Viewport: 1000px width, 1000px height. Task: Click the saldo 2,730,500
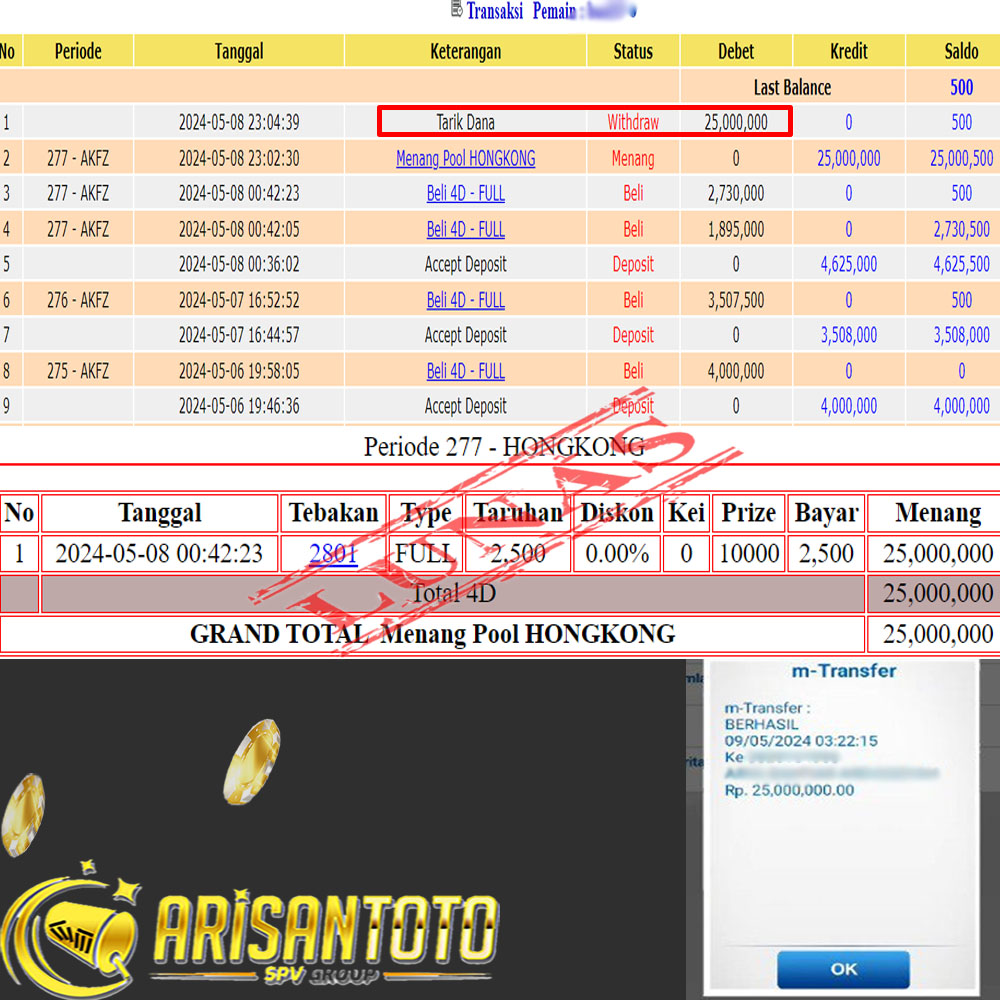coord(961,229)
